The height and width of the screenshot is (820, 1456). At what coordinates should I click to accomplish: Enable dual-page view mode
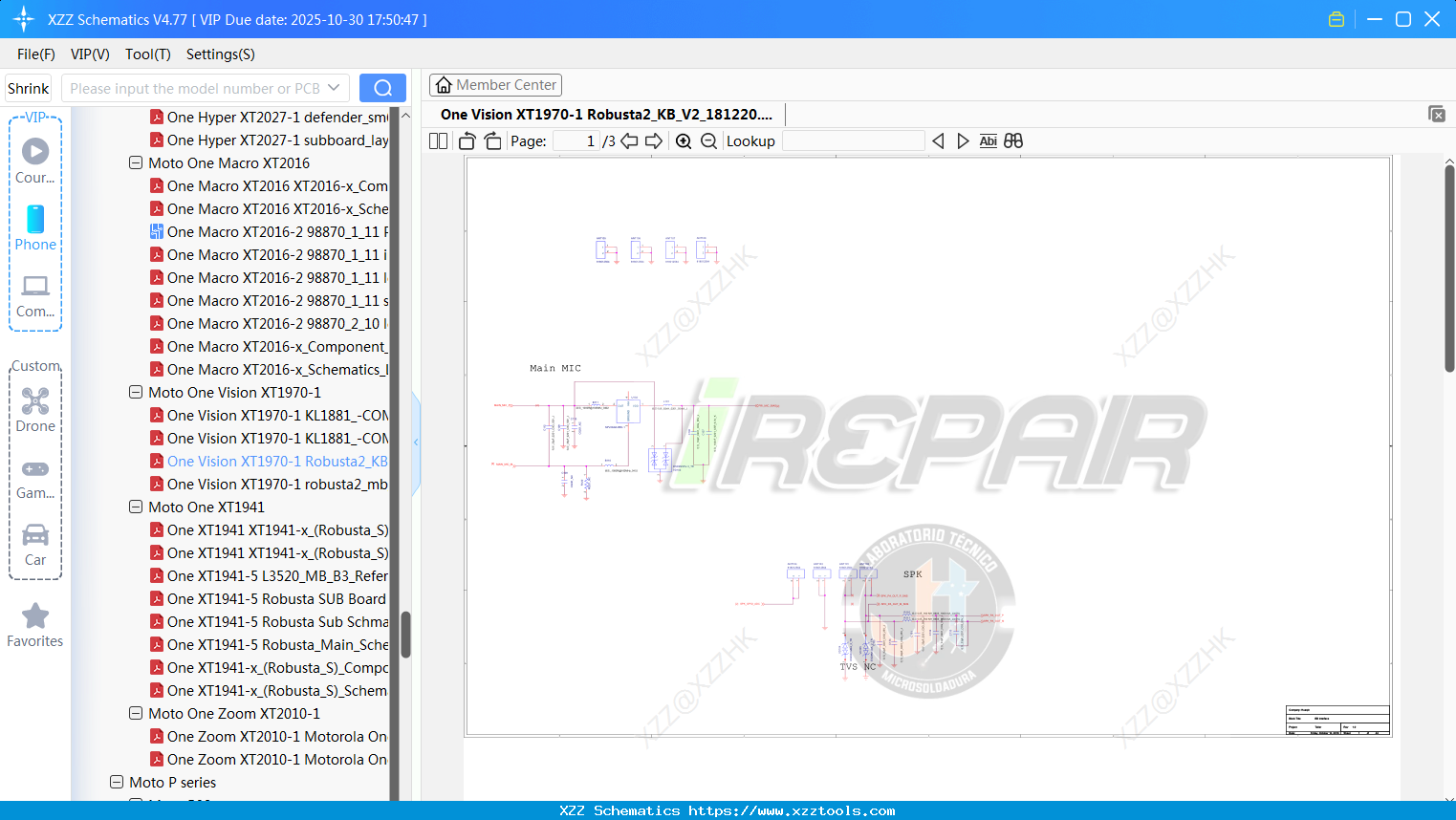(437, 140)
